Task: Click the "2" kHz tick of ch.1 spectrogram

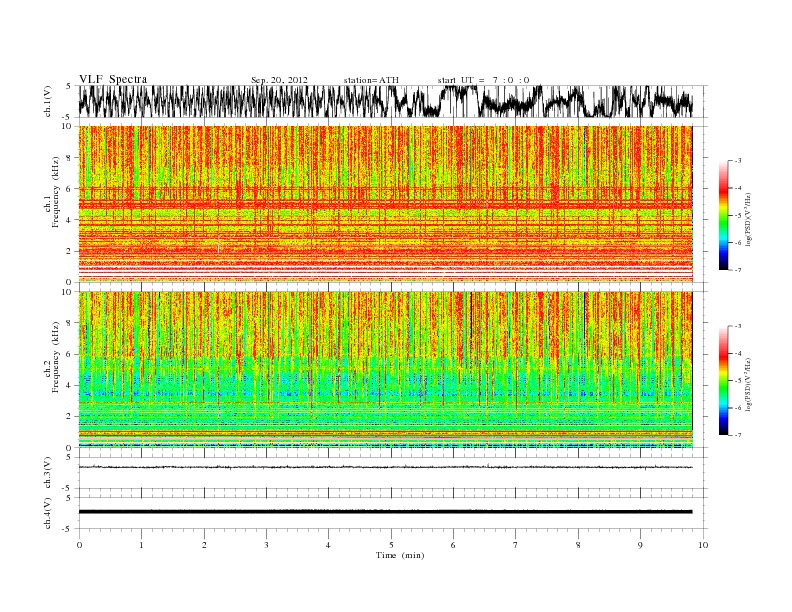Action: 69,251
